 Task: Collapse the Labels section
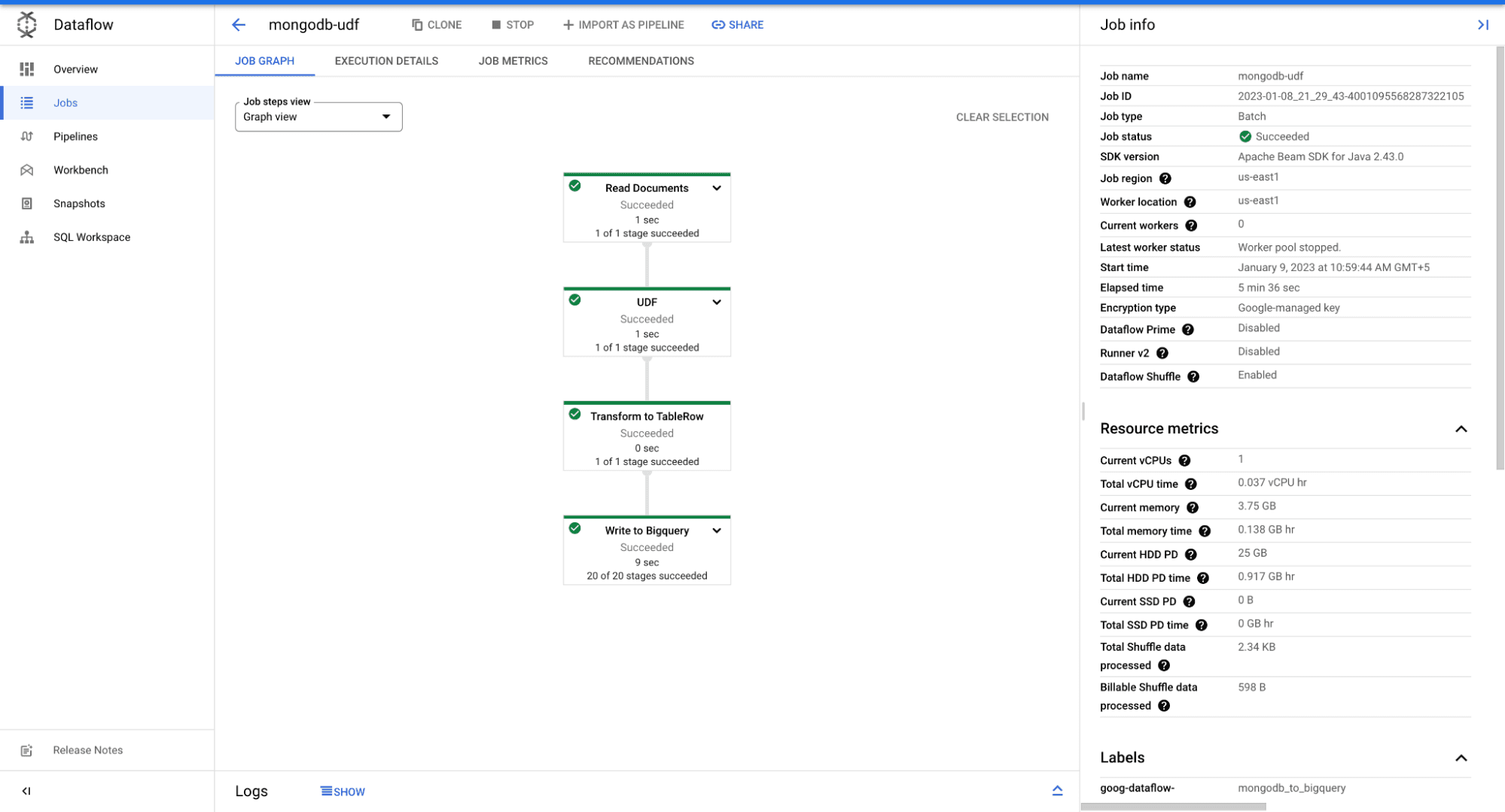click(1461, 758)
